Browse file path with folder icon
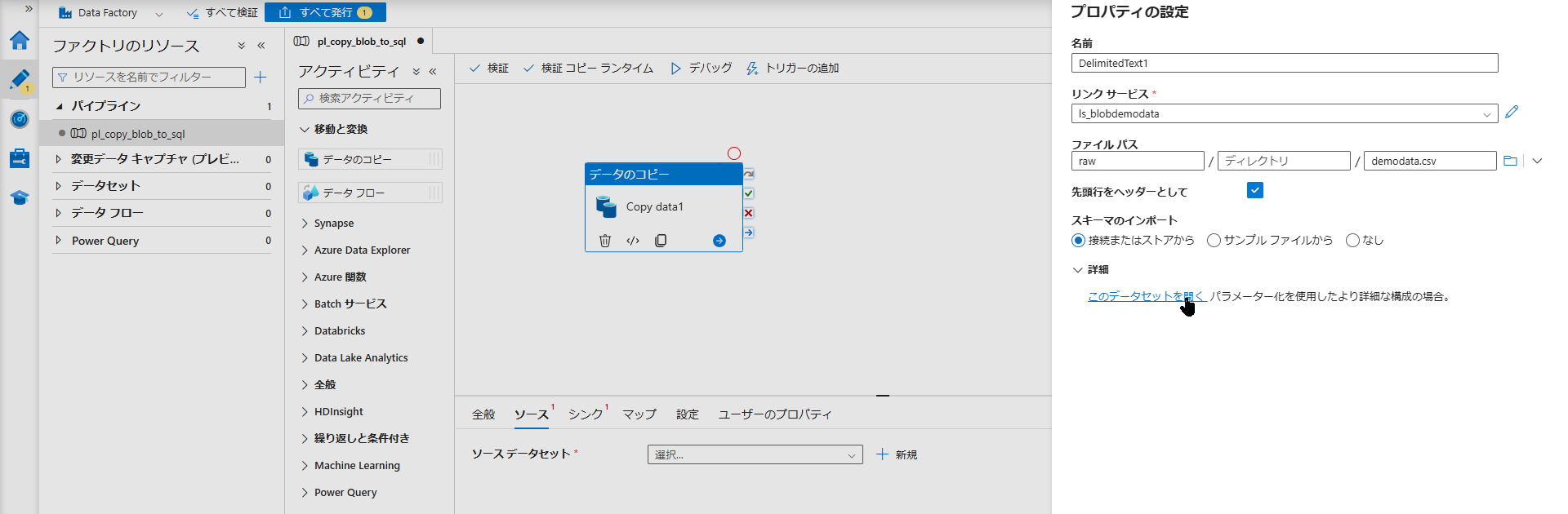Image resolution: width=1568 pixels, height=514 pixels. (1510, 162)
